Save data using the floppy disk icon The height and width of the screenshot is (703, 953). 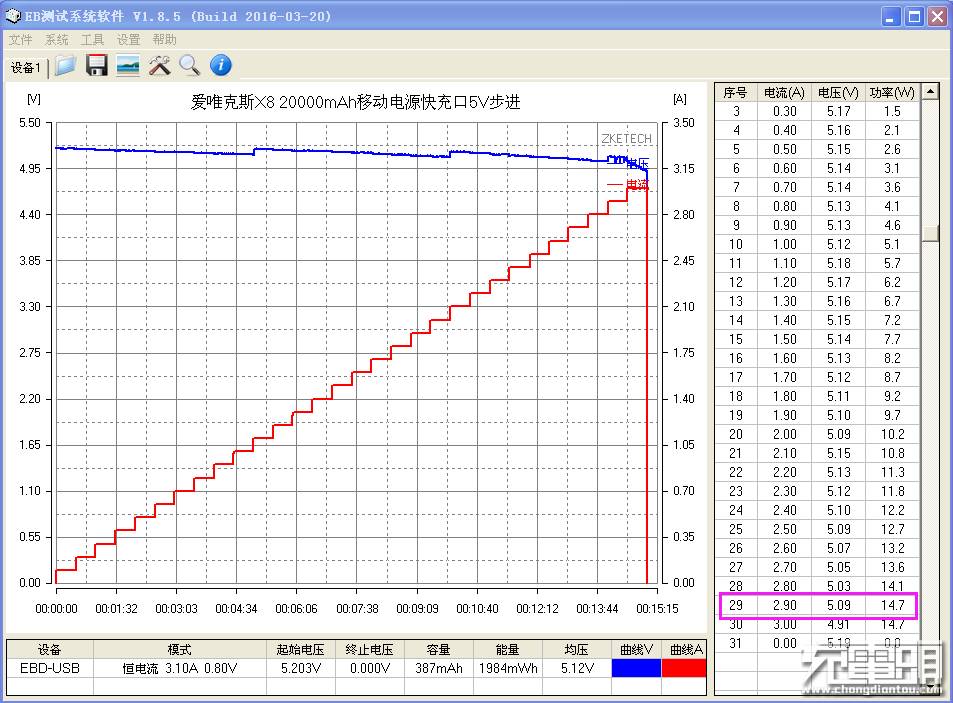point(97,65)
